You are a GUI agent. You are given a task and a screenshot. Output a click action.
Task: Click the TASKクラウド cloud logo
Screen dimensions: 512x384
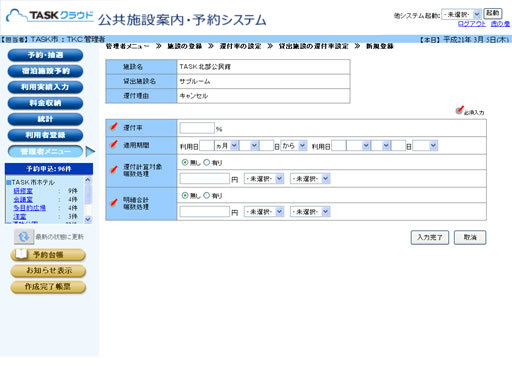tap(50, 15)
